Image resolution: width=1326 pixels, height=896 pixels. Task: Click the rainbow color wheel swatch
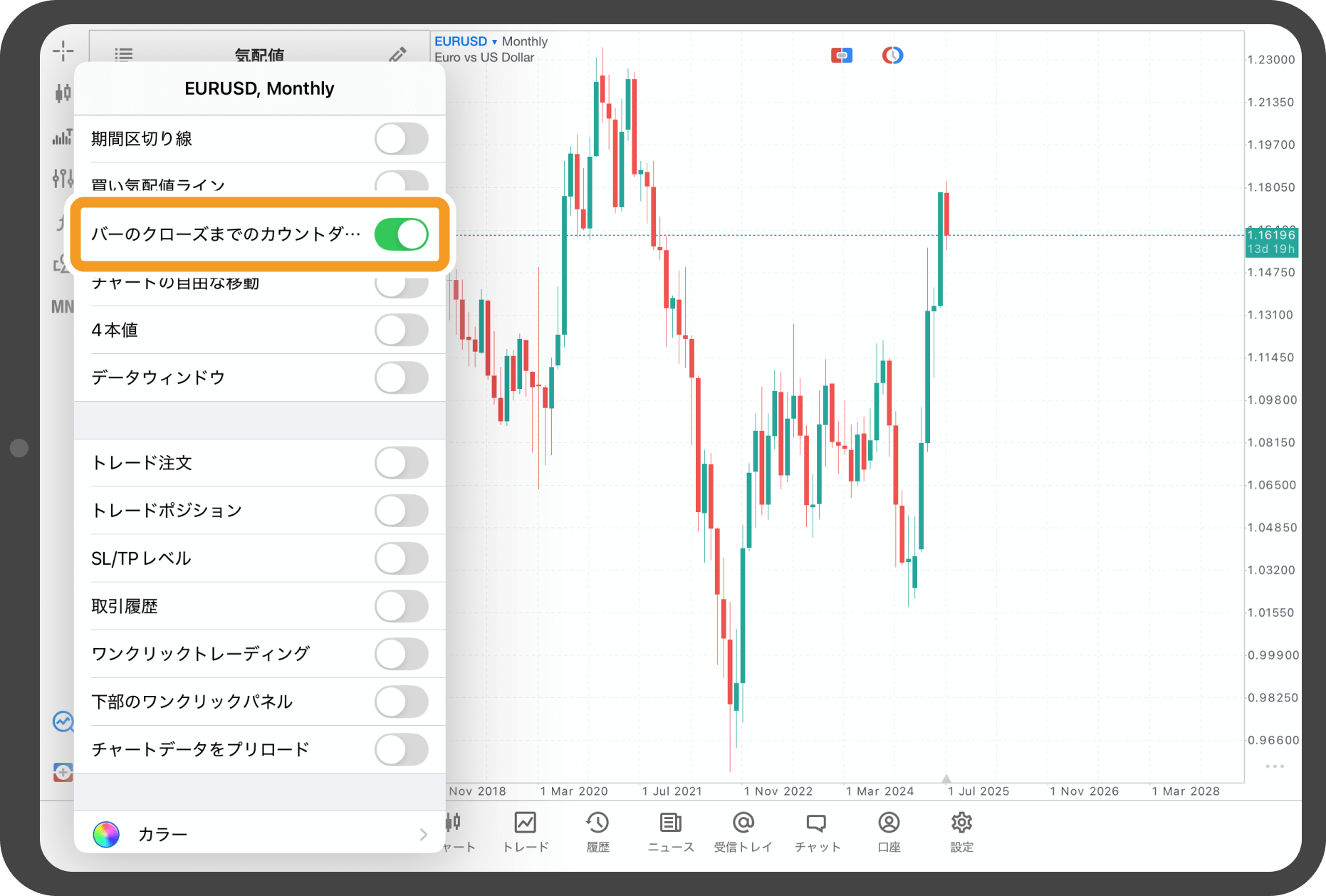click(106, 835)
